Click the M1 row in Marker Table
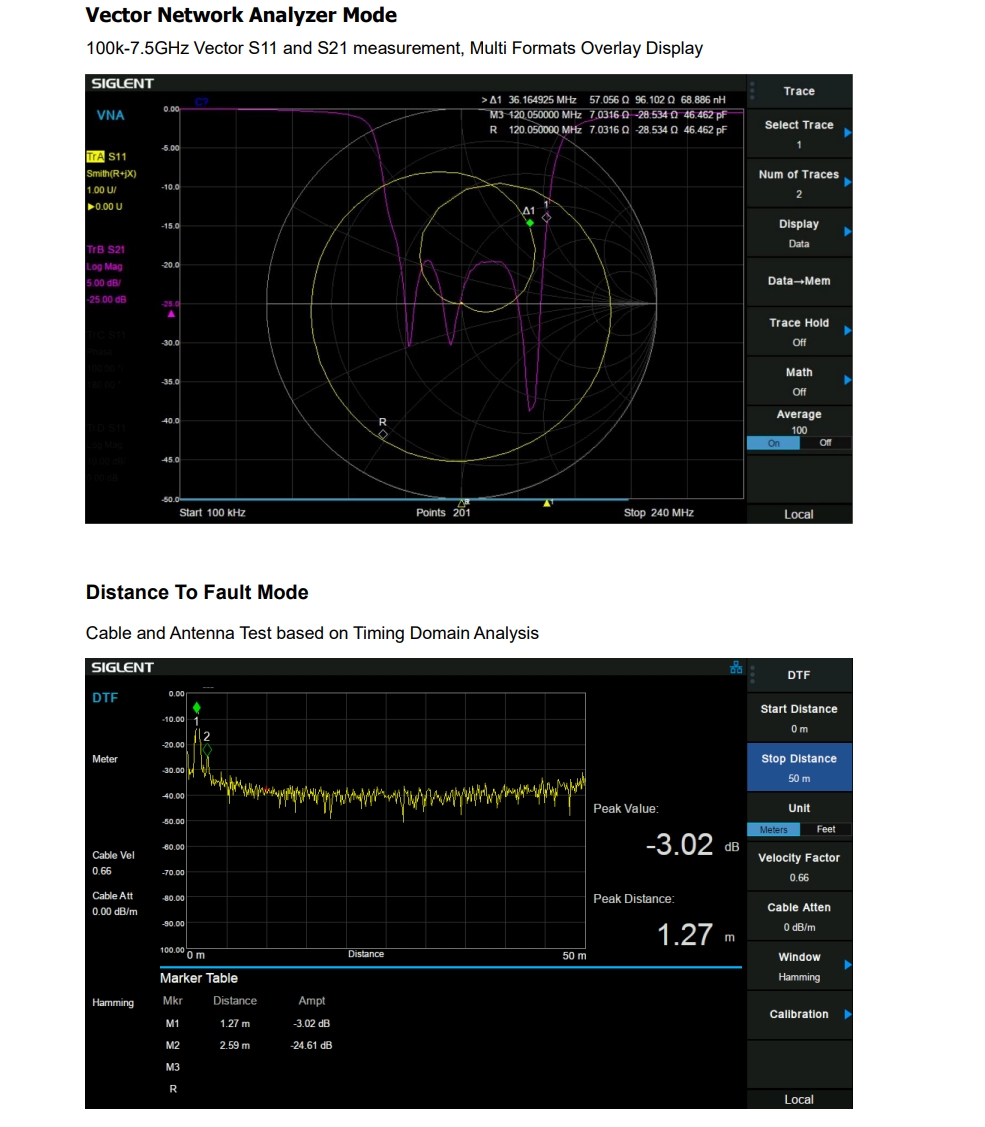Image resolution: width=985 pixels, height=1127 pixels. point(247,1024)
